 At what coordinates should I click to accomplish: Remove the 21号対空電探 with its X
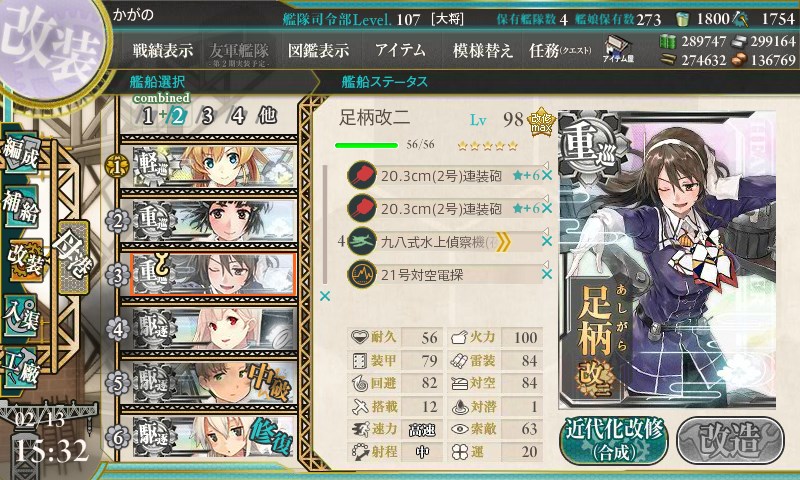pos(546,274)
